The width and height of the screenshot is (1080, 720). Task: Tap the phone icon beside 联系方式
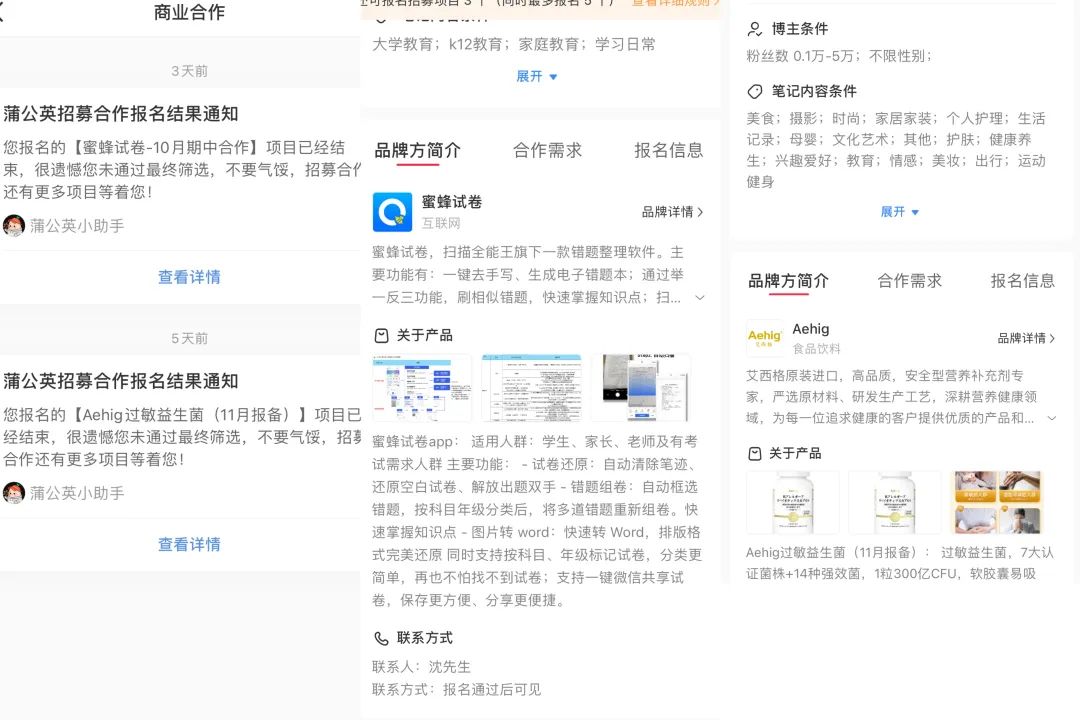(381, 638)
